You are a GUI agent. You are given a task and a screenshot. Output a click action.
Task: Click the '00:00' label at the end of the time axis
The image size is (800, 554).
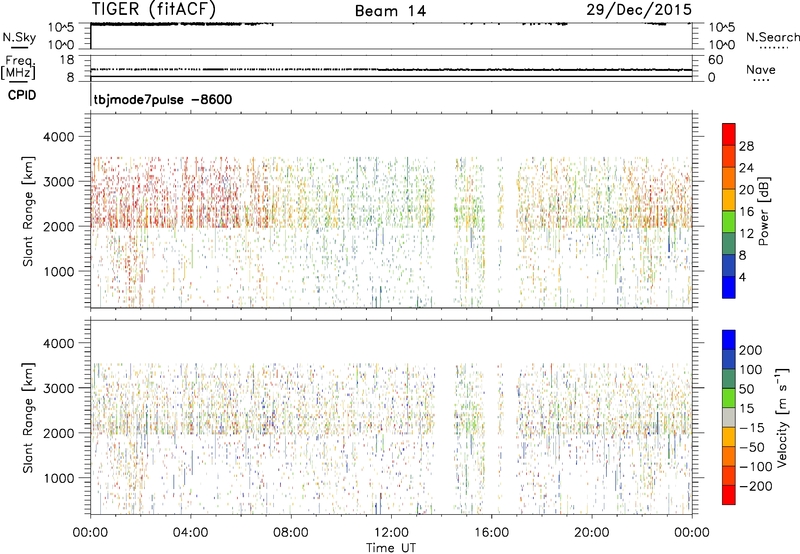pos(692,533)
